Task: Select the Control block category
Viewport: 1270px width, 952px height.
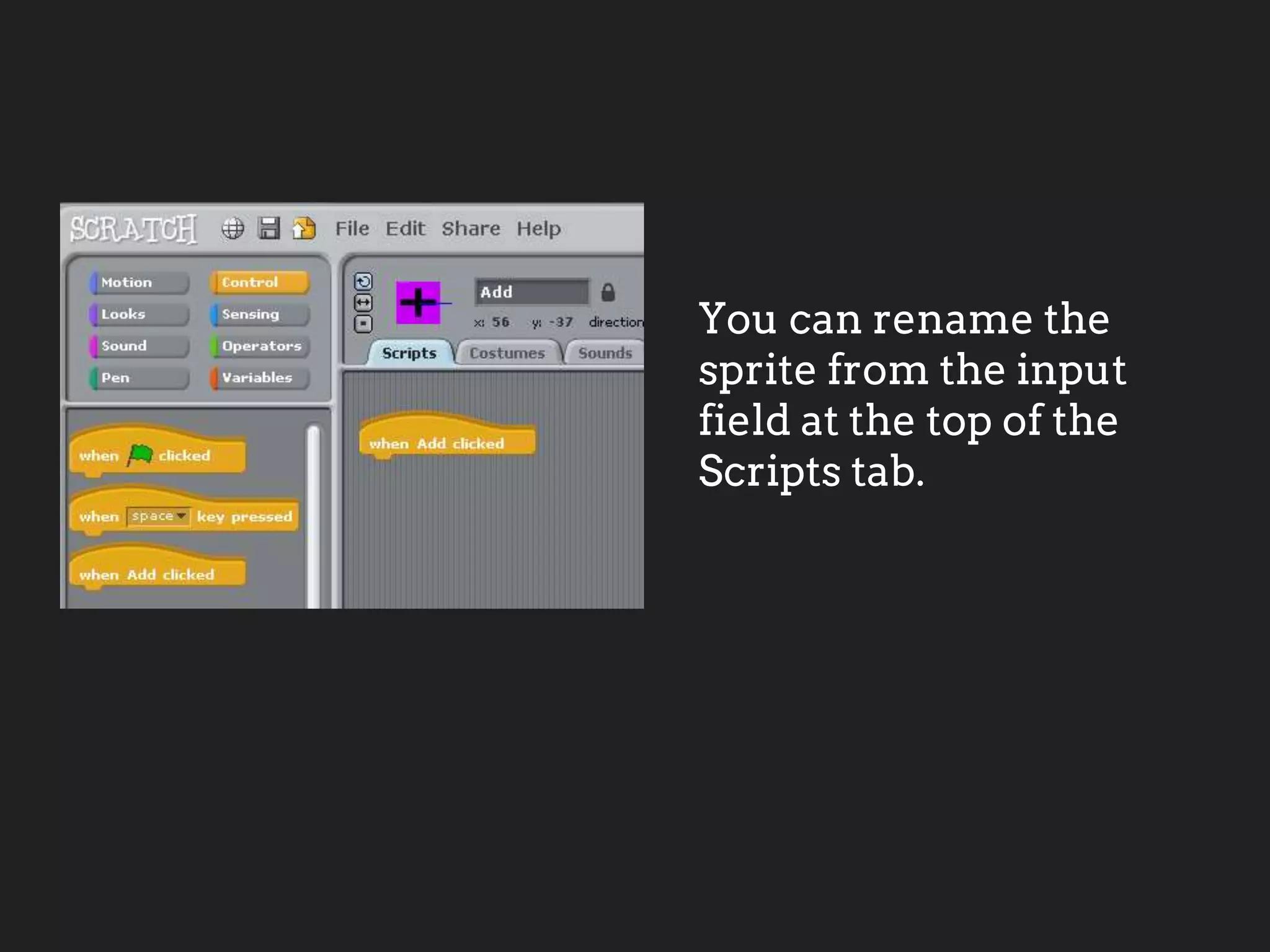Action: tap(260, 283)
